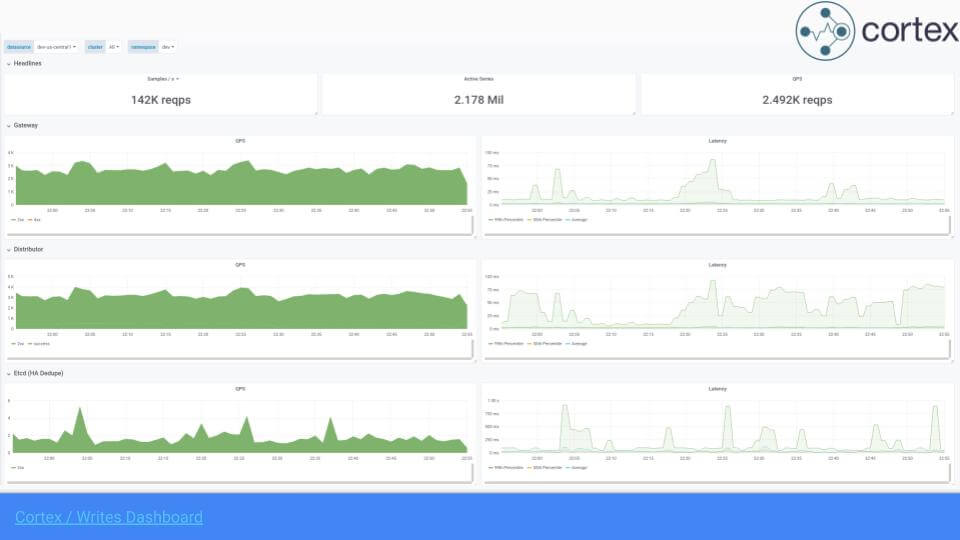Toggle Average series in Gateway Latency legend
The width and height of the screenshot is (960, 540).
click(578, 219)
